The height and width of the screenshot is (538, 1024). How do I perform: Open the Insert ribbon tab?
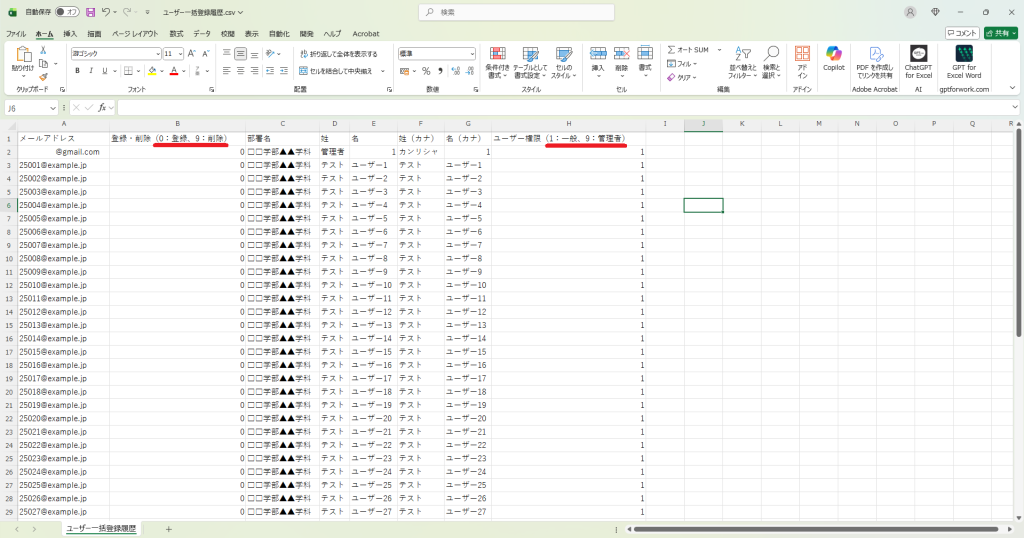pos(70,33)
